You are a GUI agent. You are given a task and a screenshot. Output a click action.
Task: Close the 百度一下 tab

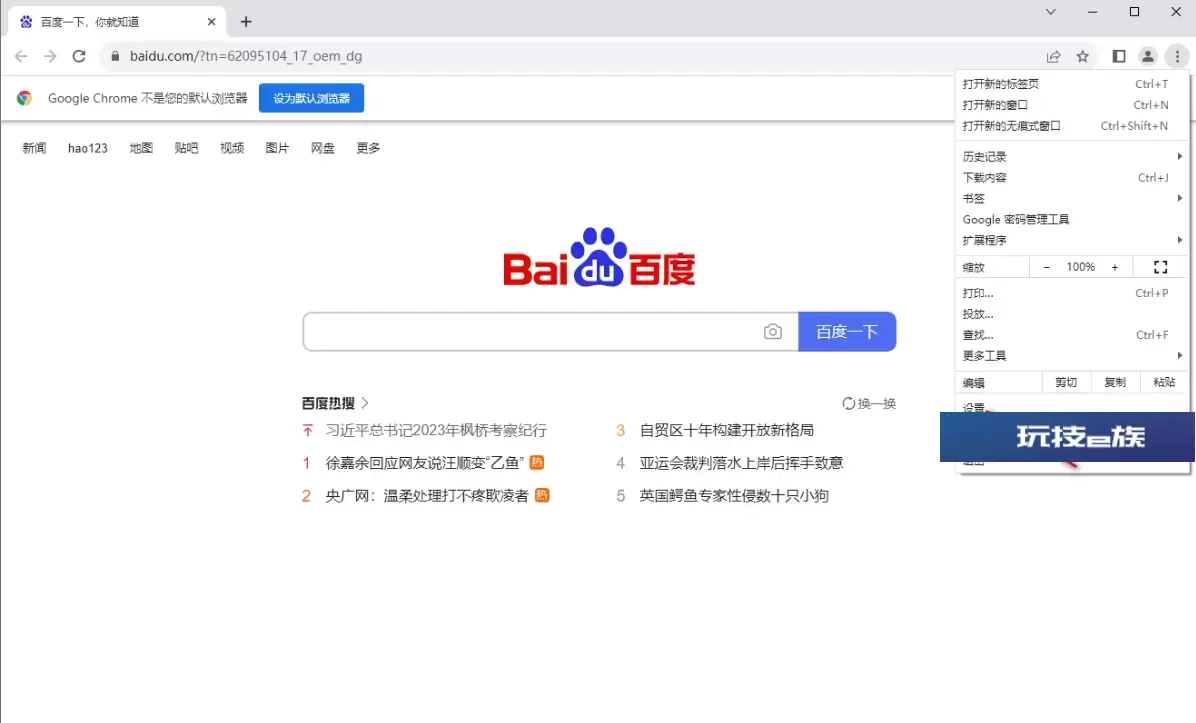(x=211, y=21)
